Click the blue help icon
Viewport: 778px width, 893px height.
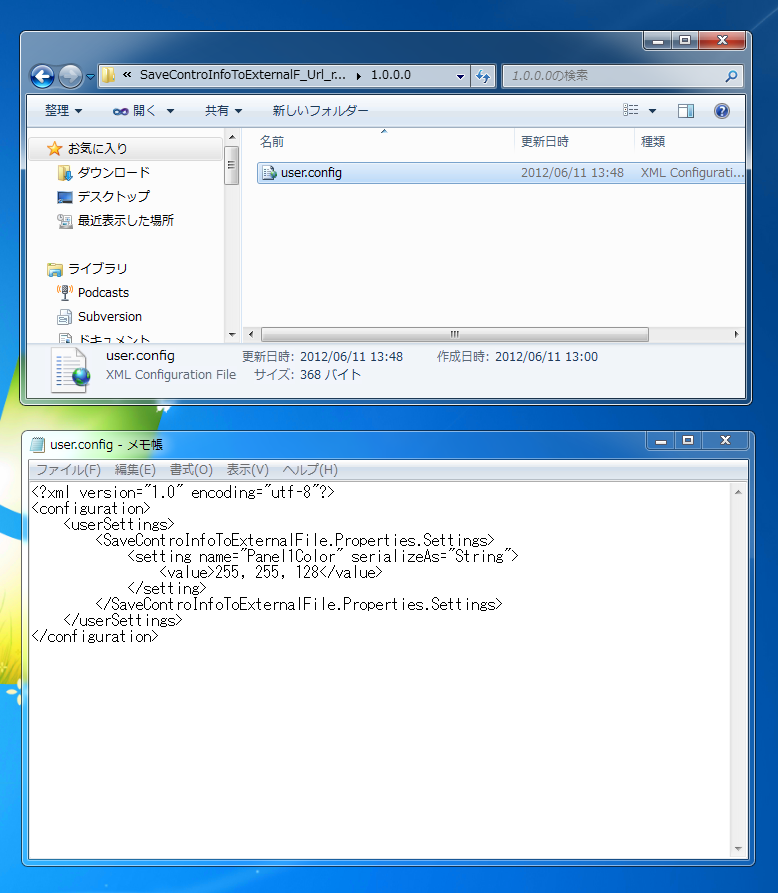[722, 110]
